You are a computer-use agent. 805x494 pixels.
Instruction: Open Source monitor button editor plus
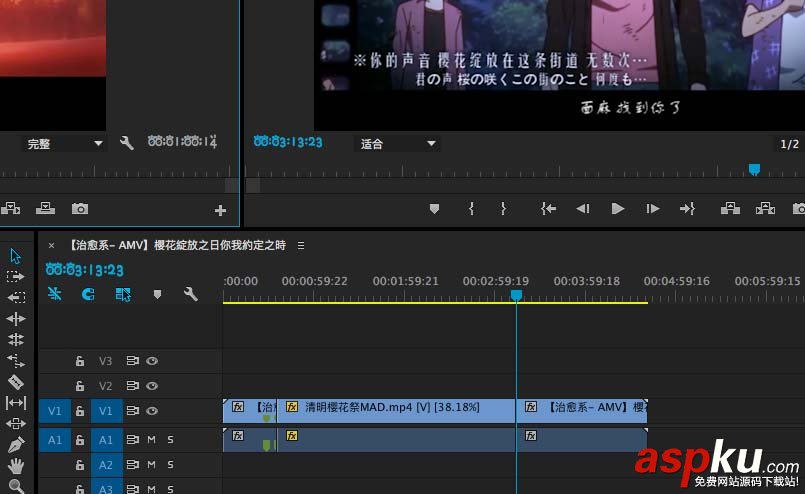click(220, 210)
